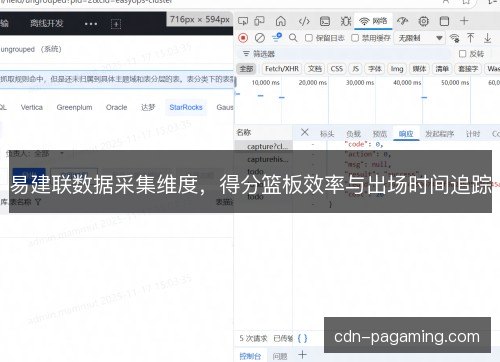Screen dimensions: 500x362
Task: Open the 问题 issues drawer tab
Action: (x=280, y=356)
